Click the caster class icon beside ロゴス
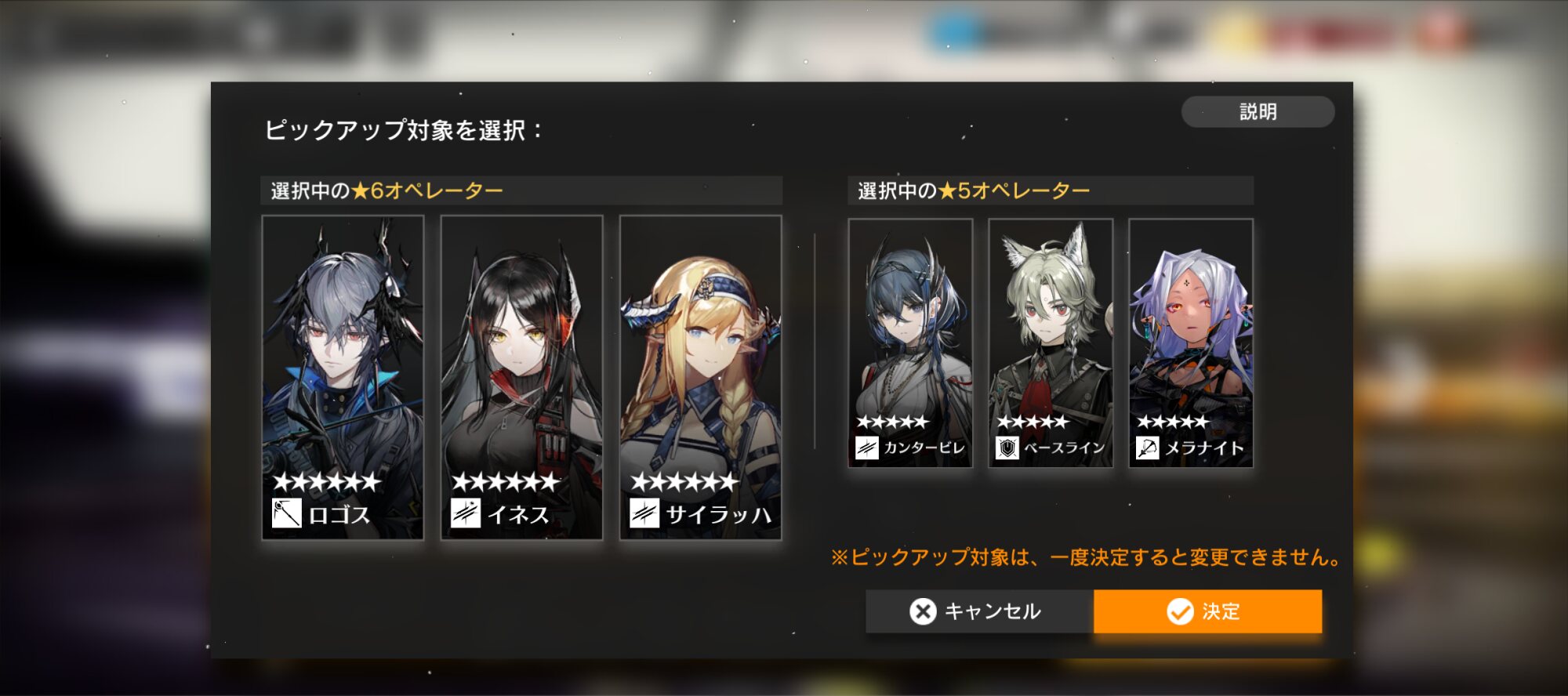This screenshot has height=696, width=1568. 286,513
